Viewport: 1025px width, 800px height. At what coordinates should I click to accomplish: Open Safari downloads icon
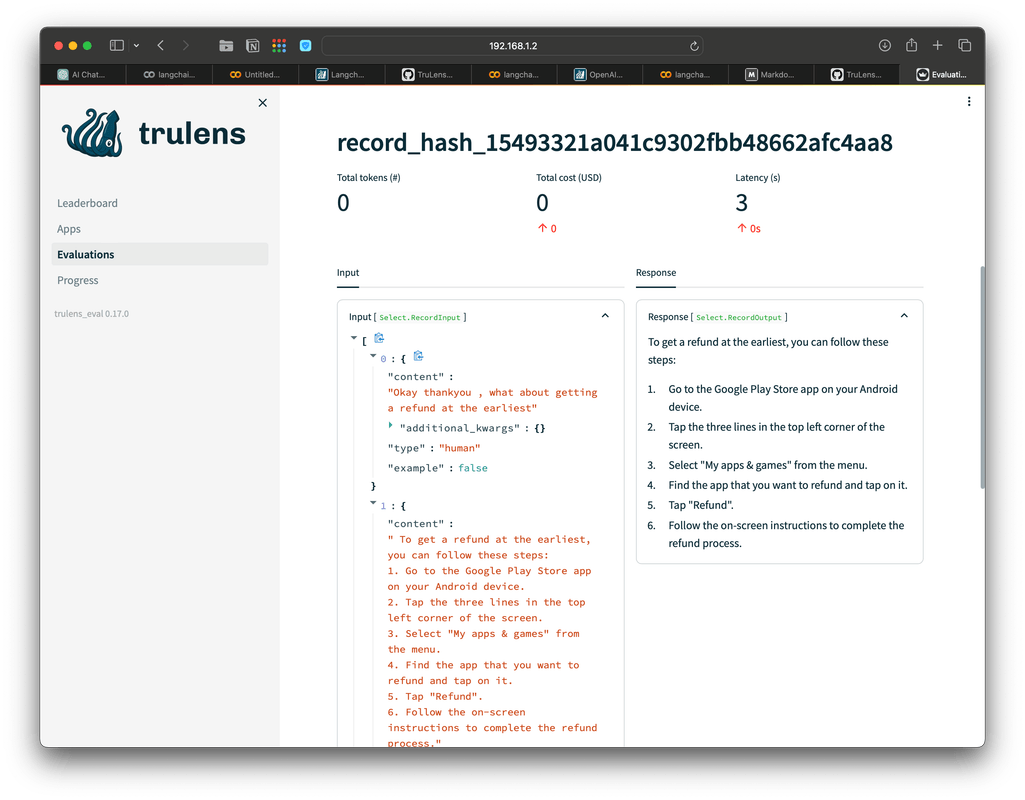point(885,46)
